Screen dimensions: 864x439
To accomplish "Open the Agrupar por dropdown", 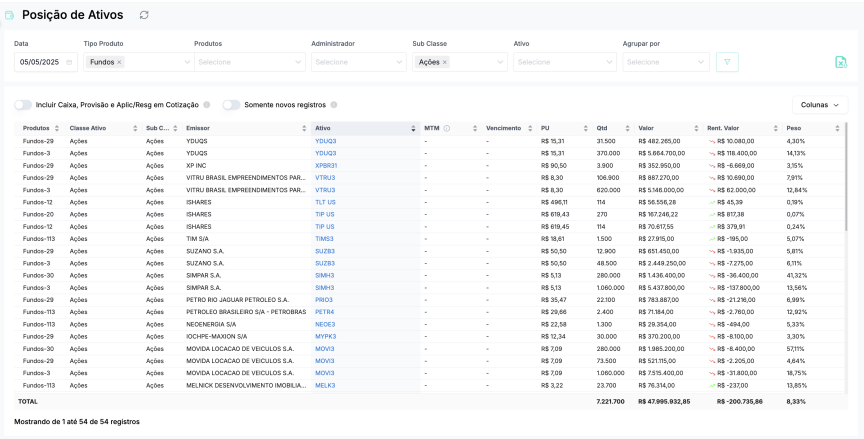I will (666, 62).
